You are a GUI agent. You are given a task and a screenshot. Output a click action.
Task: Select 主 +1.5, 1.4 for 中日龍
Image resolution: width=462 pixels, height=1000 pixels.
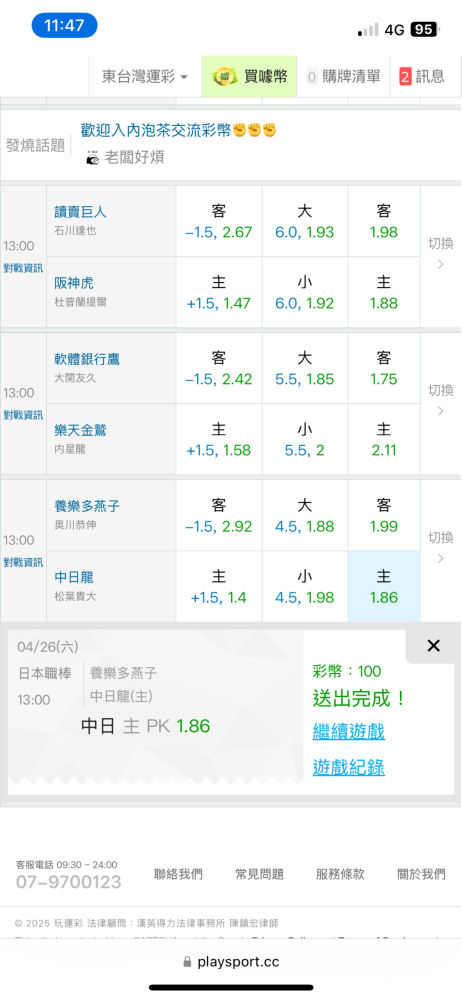219,587
